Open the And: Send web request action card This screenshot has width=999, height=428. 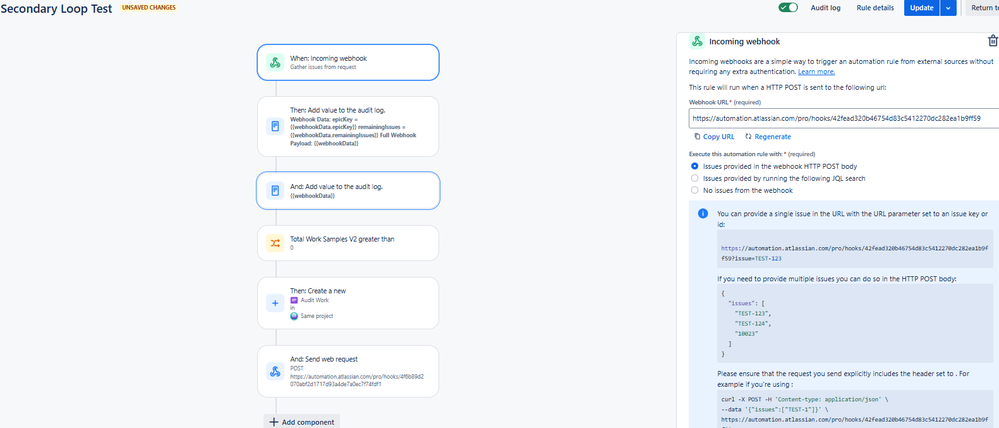tap(348, 372)
